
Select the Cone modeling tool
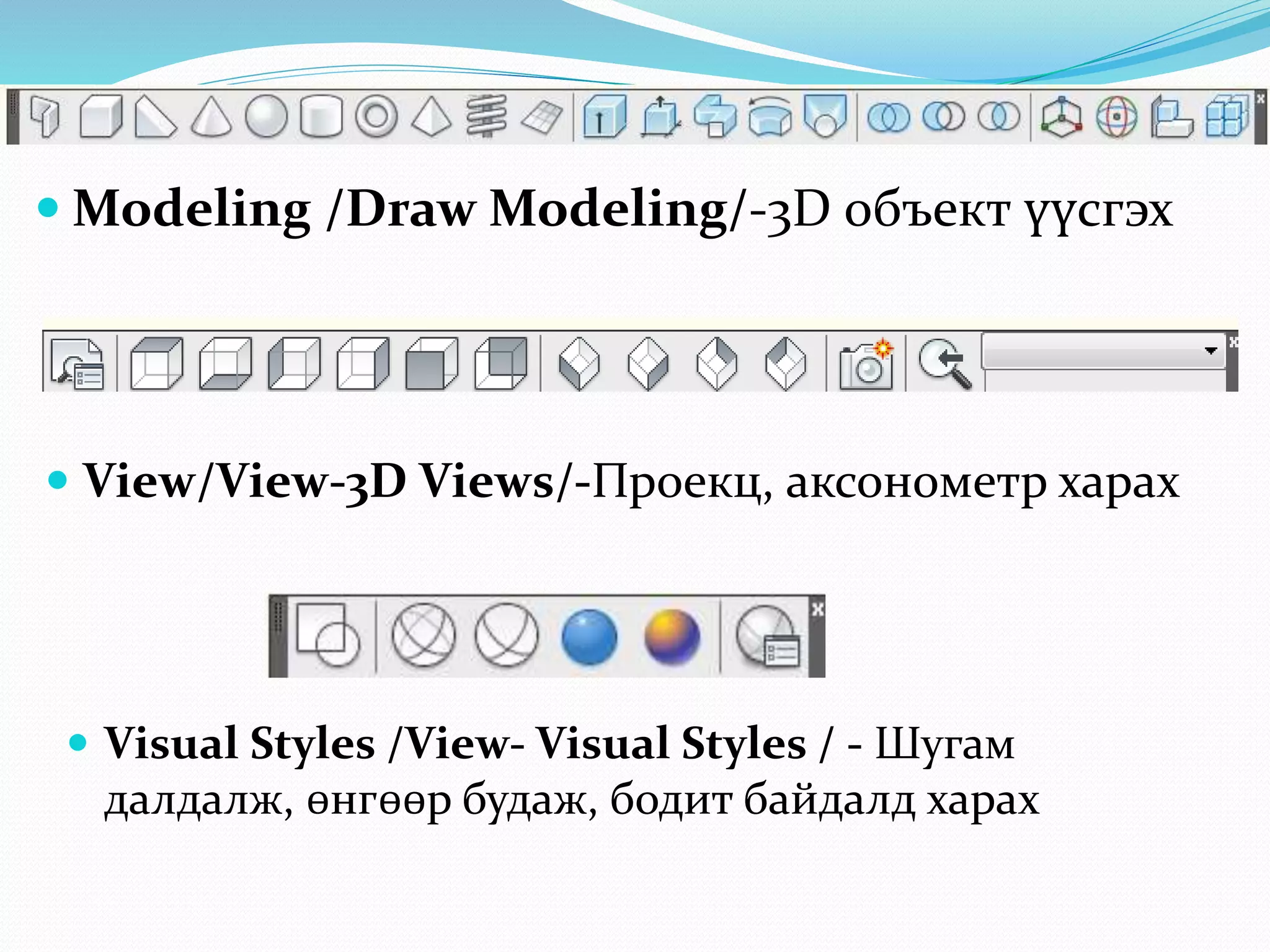point(211,117)
